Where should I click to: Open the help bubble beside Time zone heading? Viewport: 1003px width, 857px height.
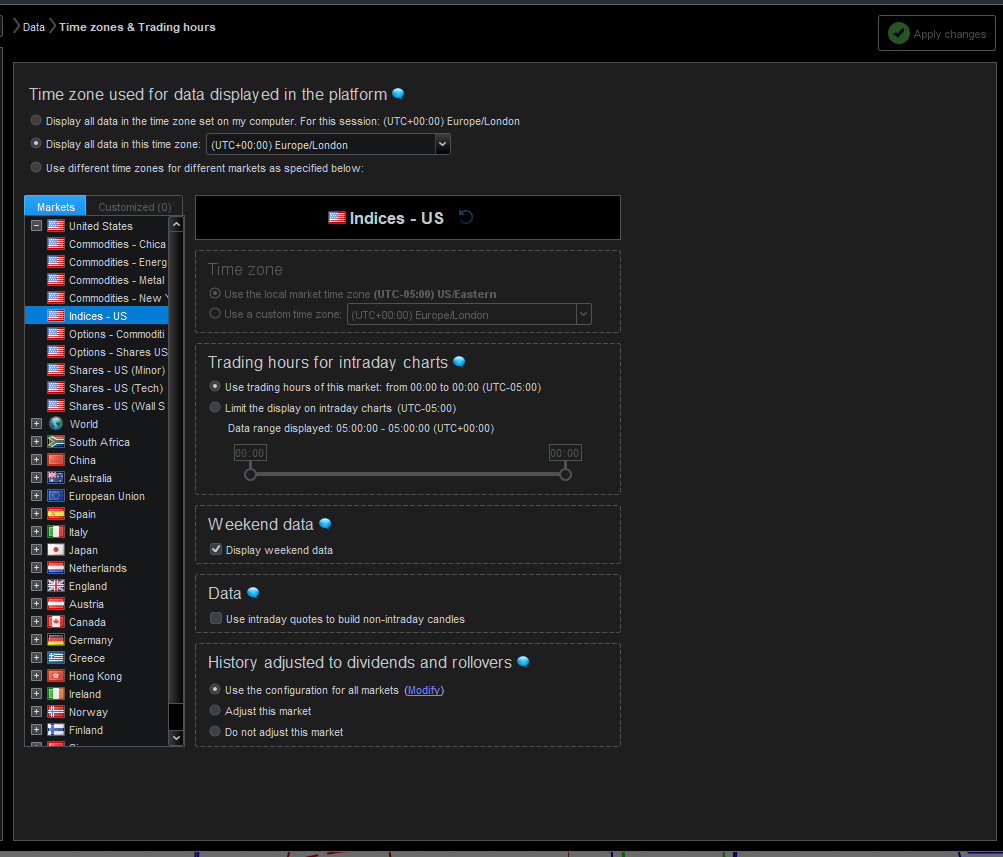click(x=398, y=94)
